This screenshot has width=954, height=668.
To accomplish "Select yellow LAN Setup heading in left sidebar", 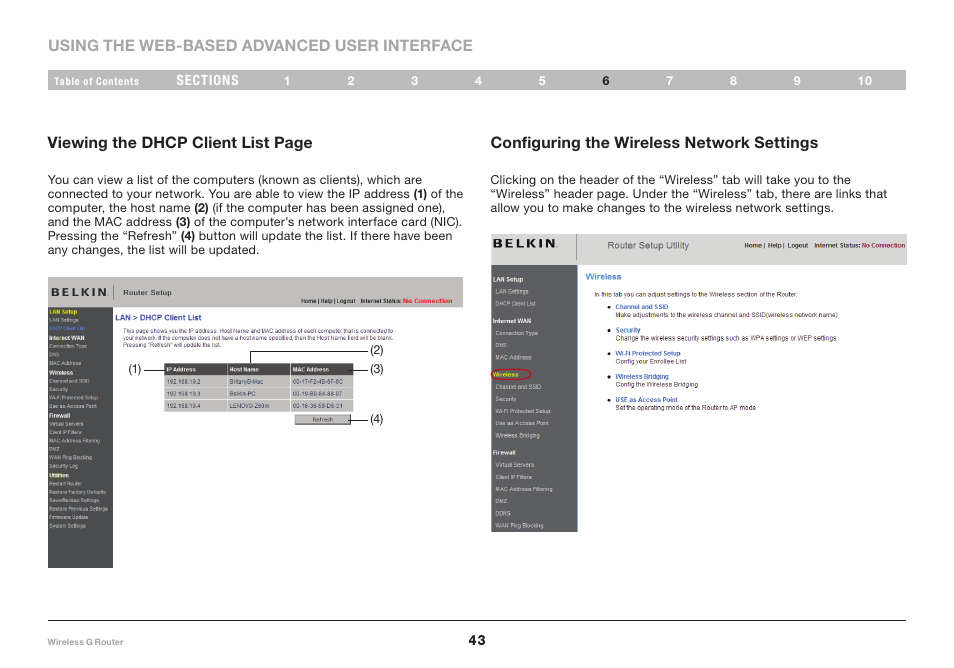I will point(63,311).
